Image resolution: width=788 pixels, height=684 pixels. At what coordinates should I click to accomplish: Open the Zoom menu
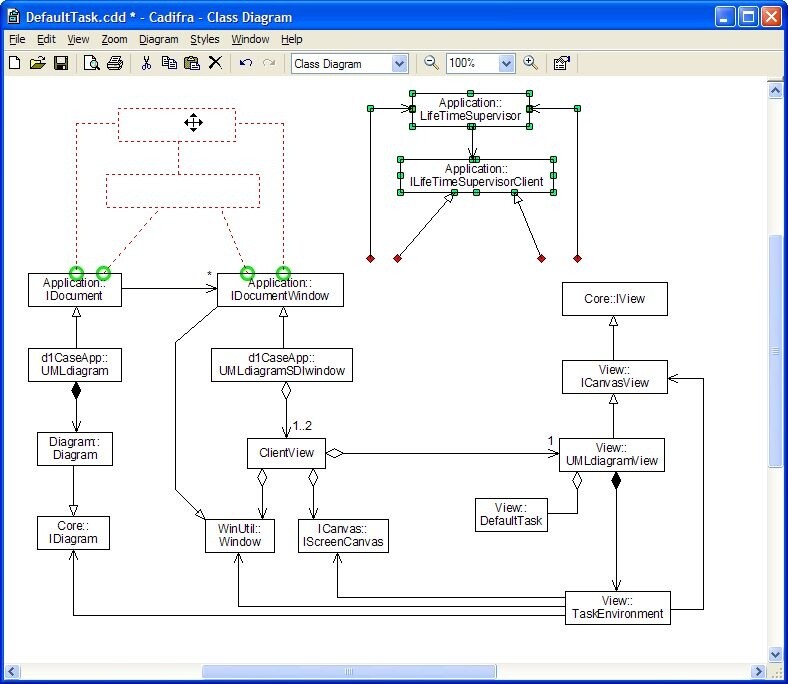(x=115, y=39)
